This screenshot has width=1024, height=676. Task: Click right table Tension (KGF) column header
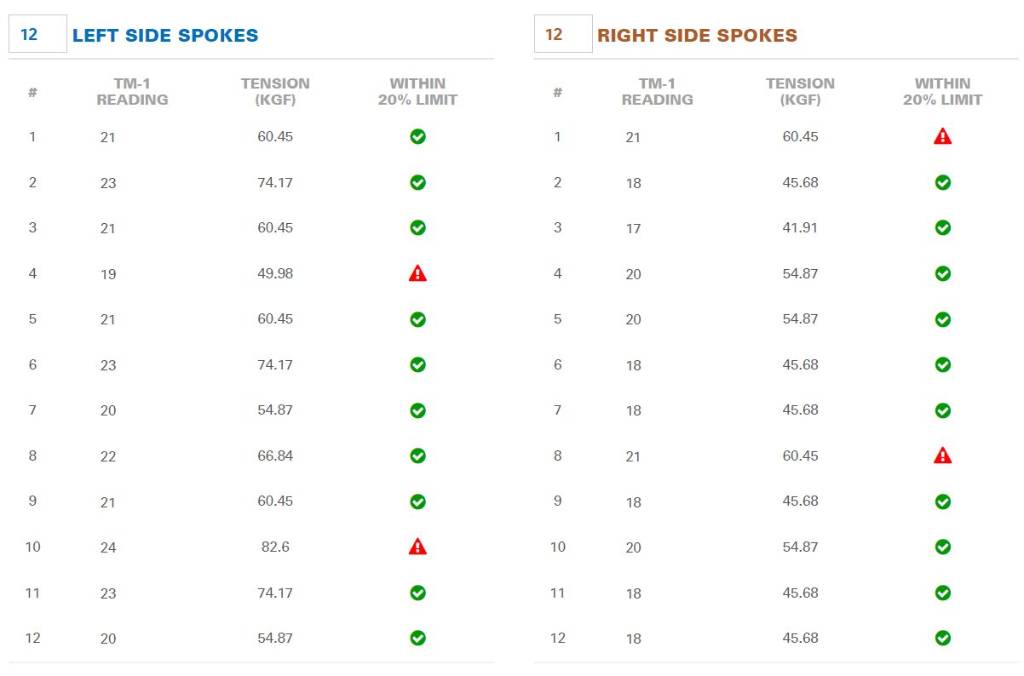[800, 91]
